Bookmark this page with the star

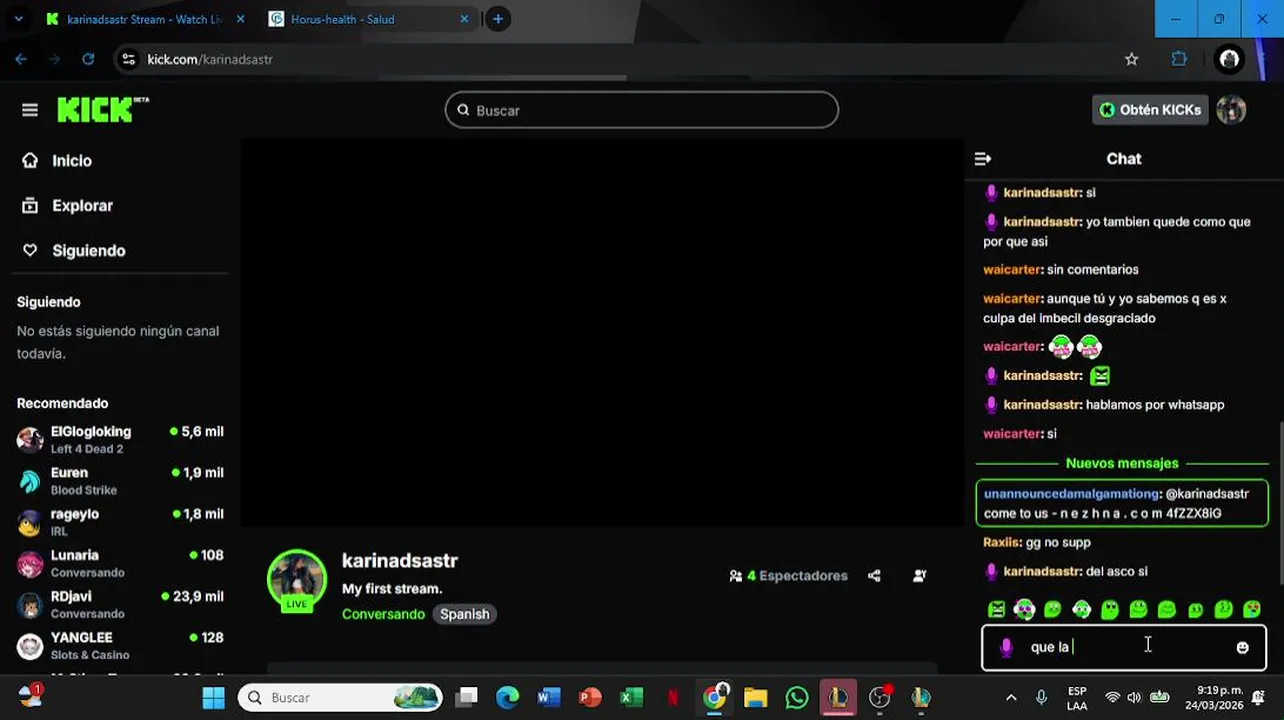(1131, 59)
